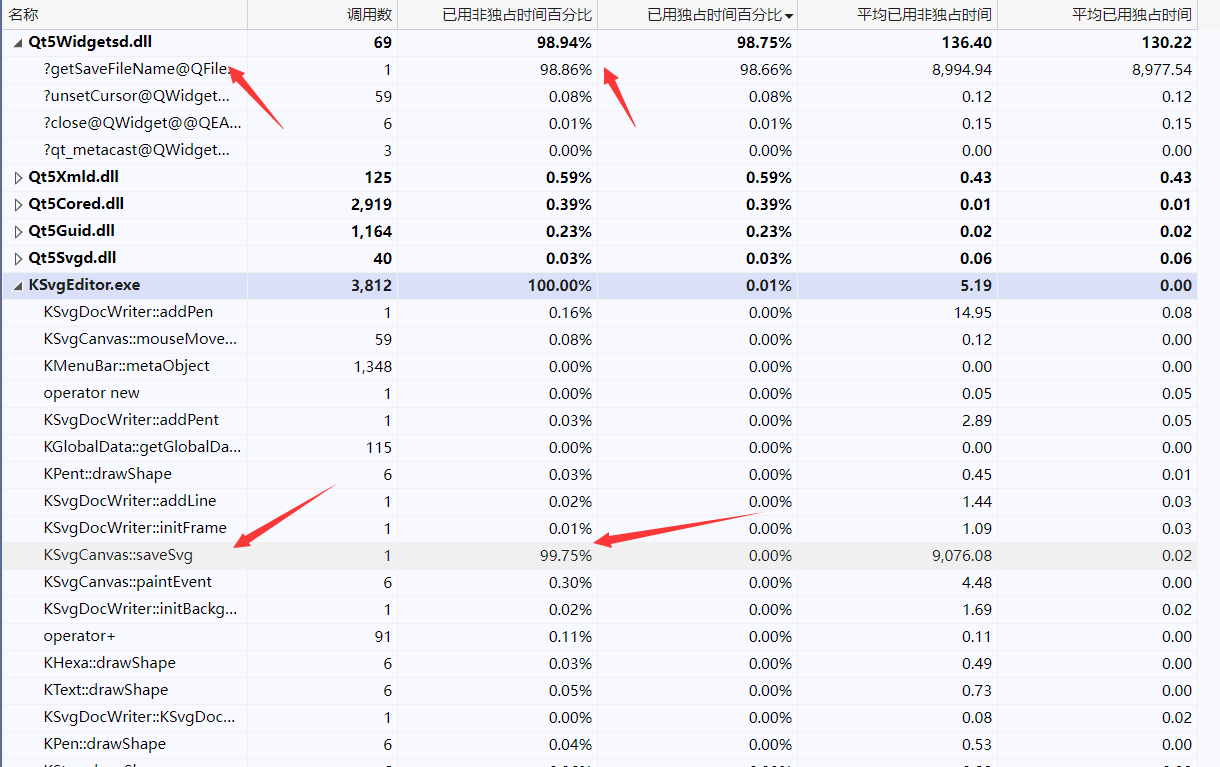Sort by the 调用数 column header
Viewport: 1220px width, 767px height.
(x=323, y=15)
